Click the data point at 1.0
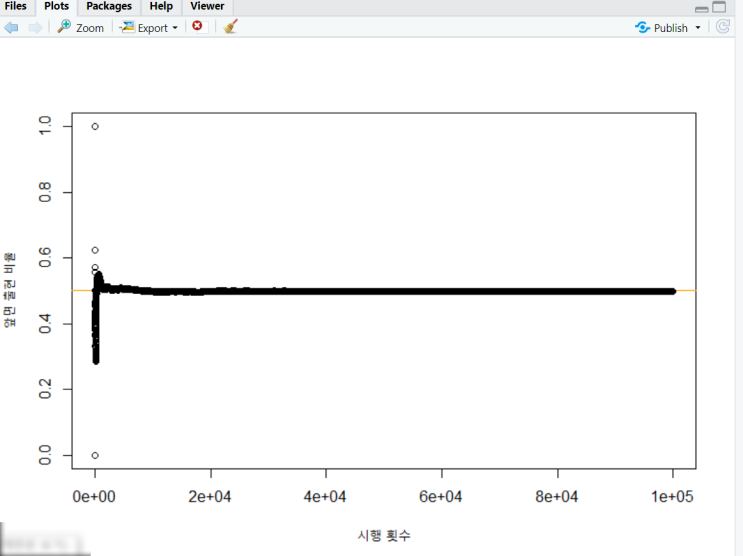This screenshot has height=556, width=743. pyautogui.click(x=95, y=127)
